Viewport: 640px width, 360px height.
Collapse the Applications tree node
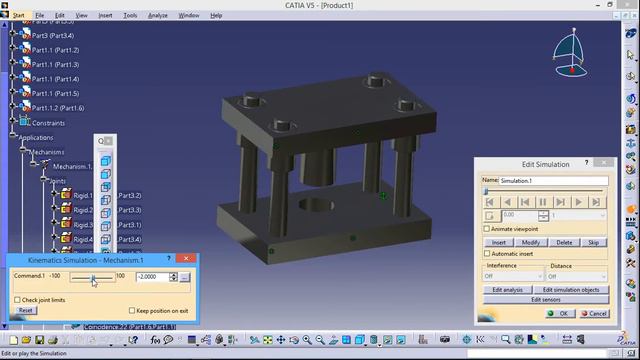tap(13, 135)
